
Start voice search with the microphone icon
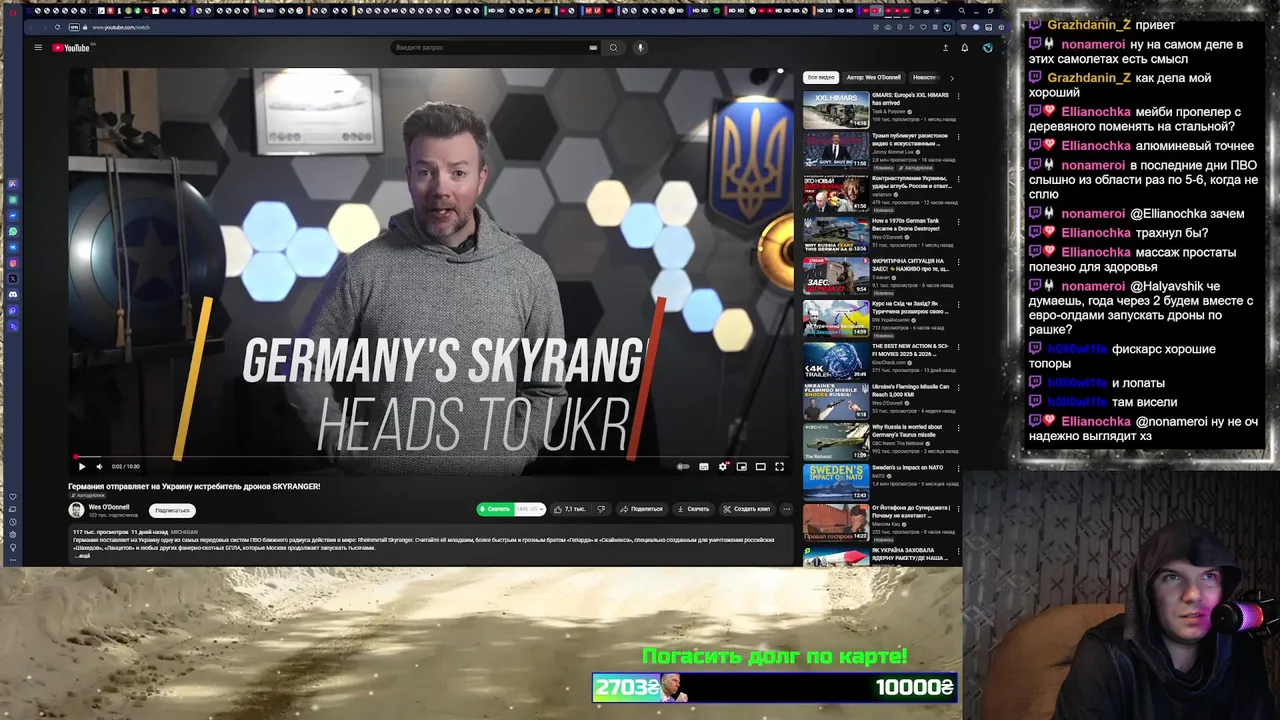click(640, 47)
